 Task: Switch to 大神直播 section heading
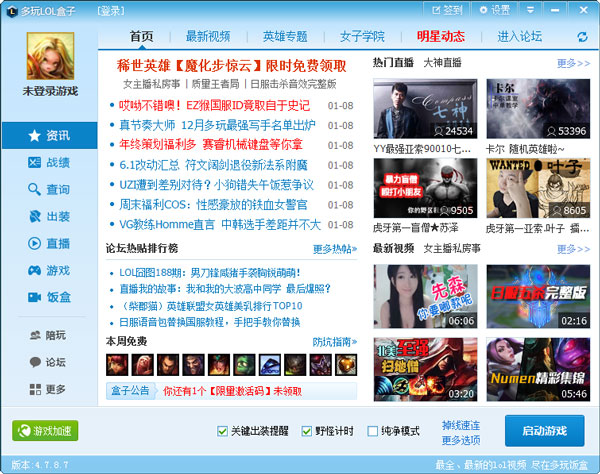pos(442,63)
